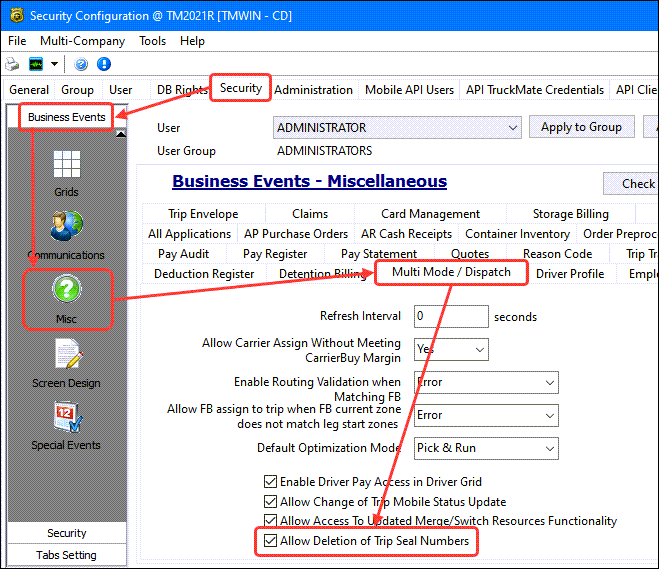Expand Allow Carrier Assign margin dropdown
Image resolution: width=659 pixels, height=569 pixels.
(x=479, y=350)
